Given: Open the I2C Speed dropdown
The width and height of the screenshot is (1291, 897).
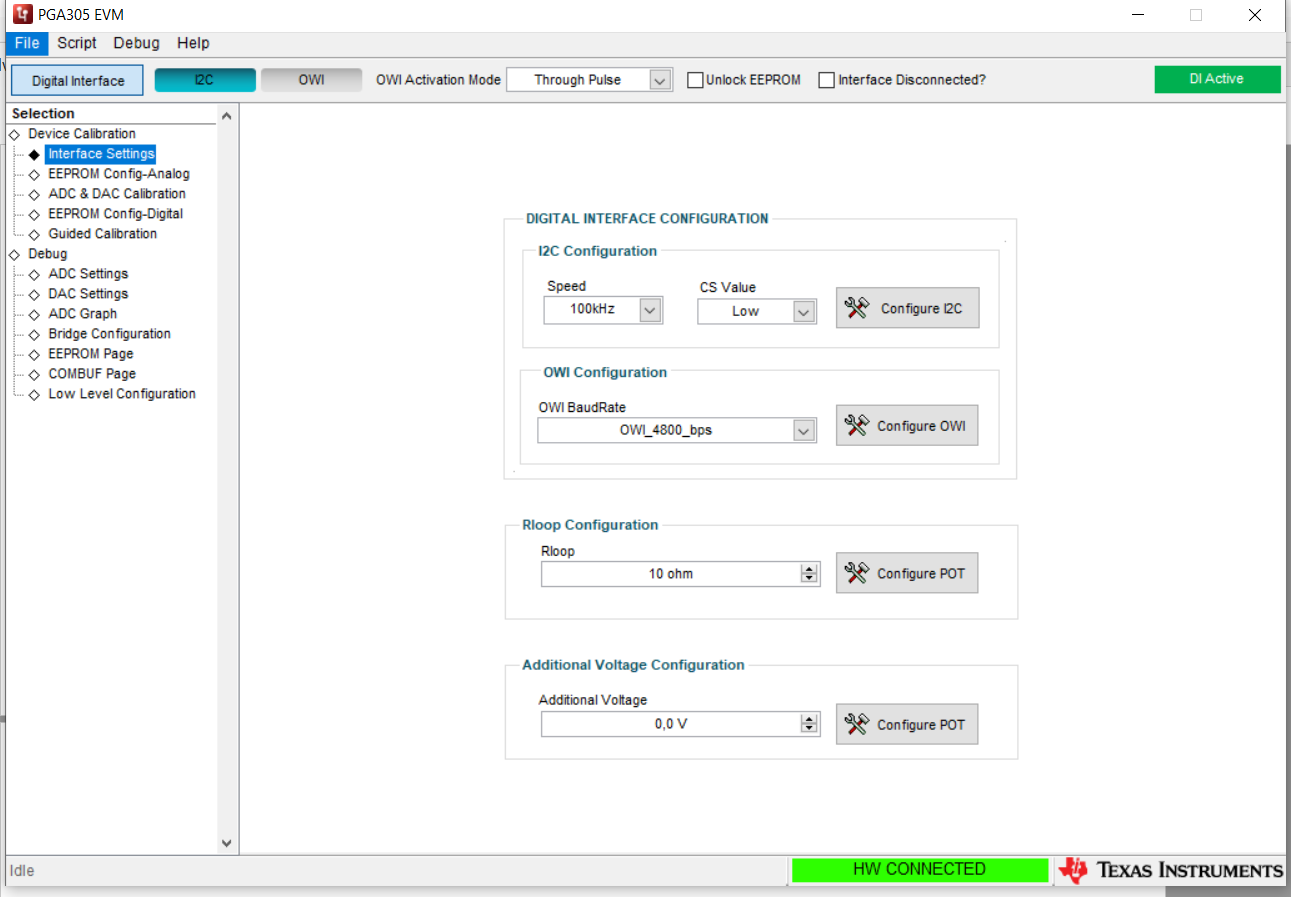Looking at the screenshot, I should [650, 310].
